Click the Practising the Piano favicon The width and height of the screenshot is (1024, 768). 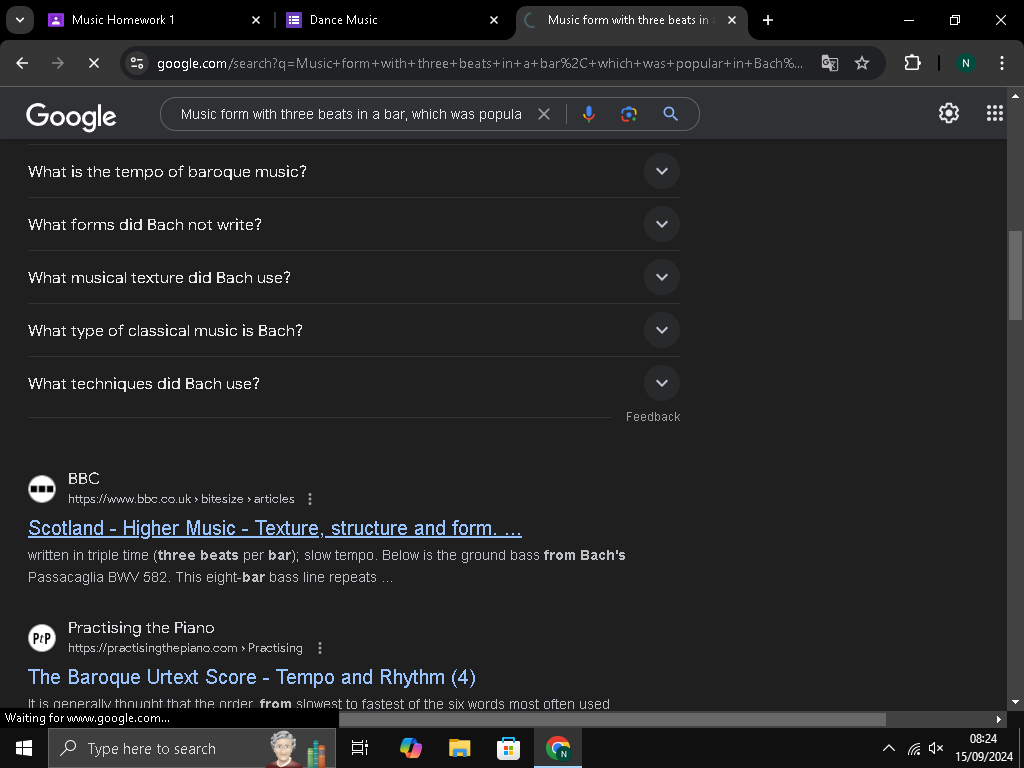pyautogui.click(x=42, y=638)
